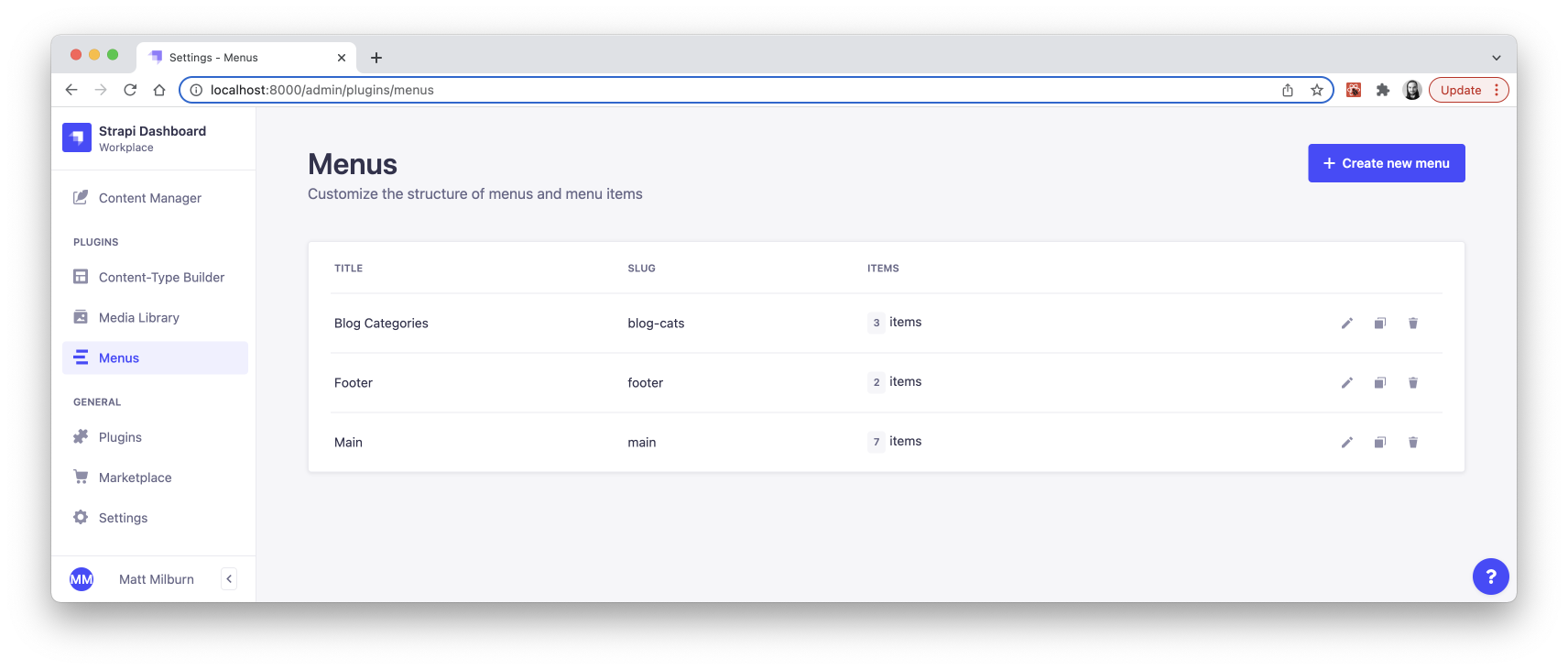
Task: Click the Matt Milburn user name
Action: click(x=157, y=579)
